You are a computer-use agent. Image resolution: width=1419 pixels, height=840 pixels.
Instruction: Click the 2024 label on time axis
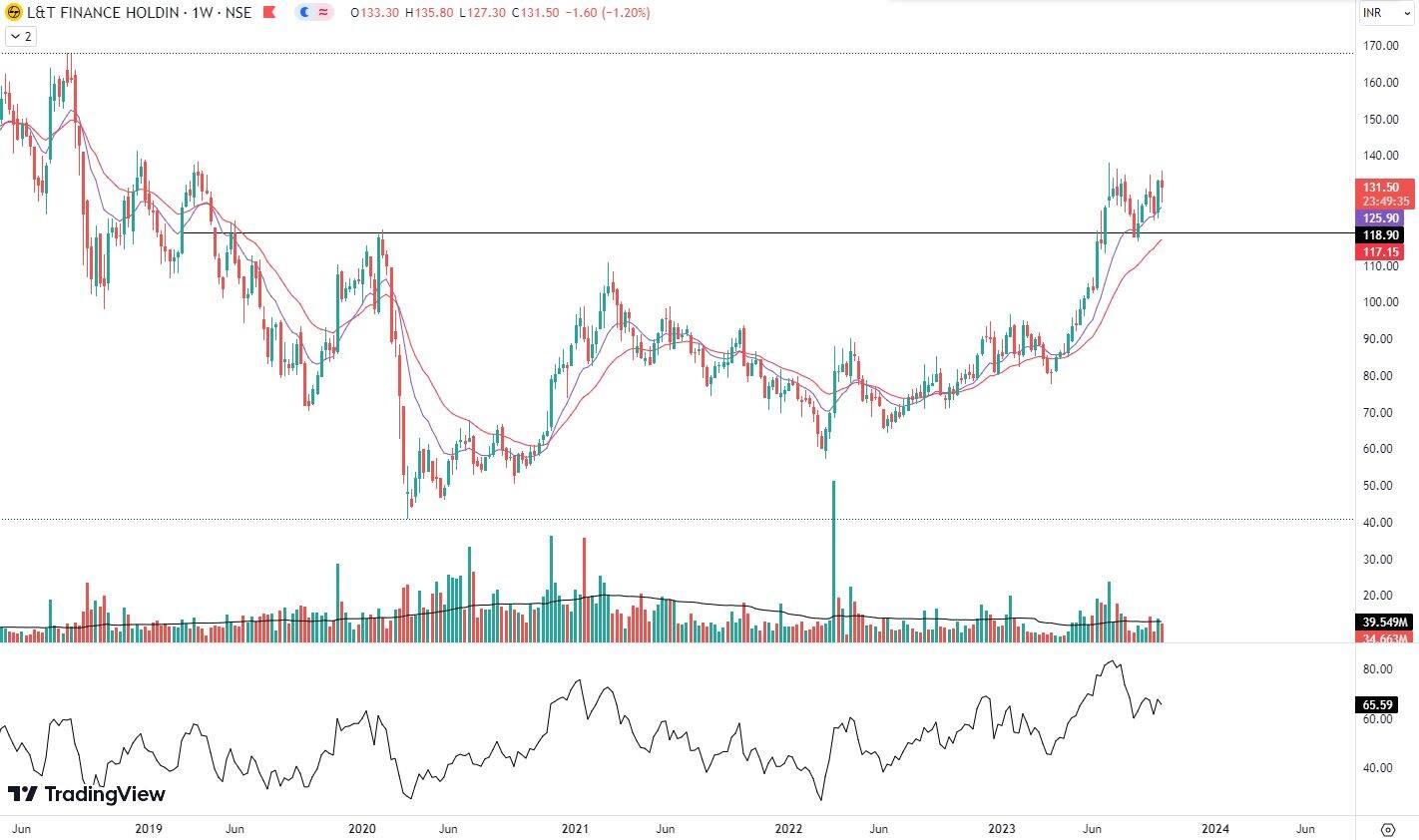click(x=1214, y=829)
